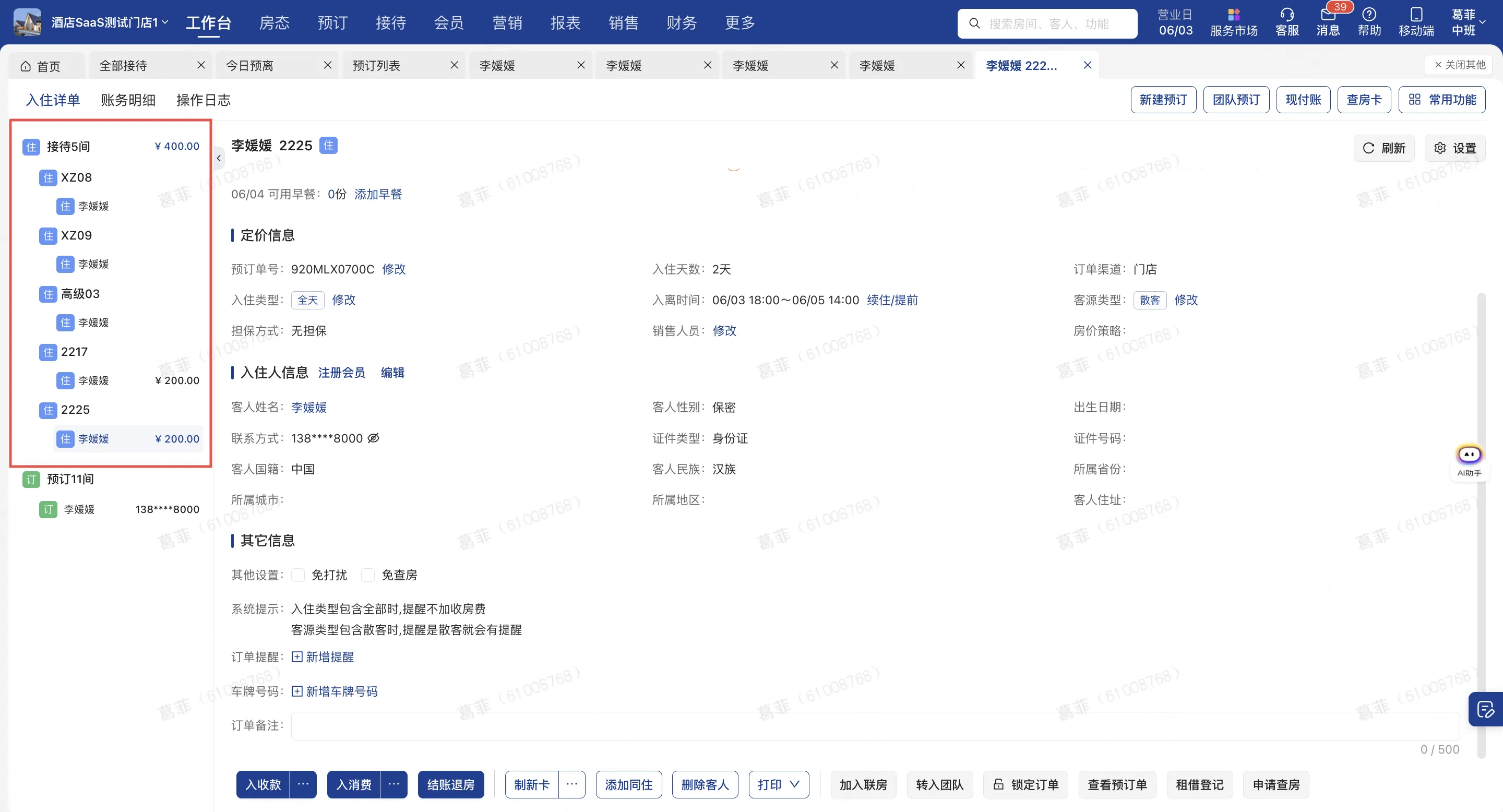Image resolution: width=1503 pixels, height=812 pixels.
Task: Open the 帮助 question icon
Action: pos(1369,22)
